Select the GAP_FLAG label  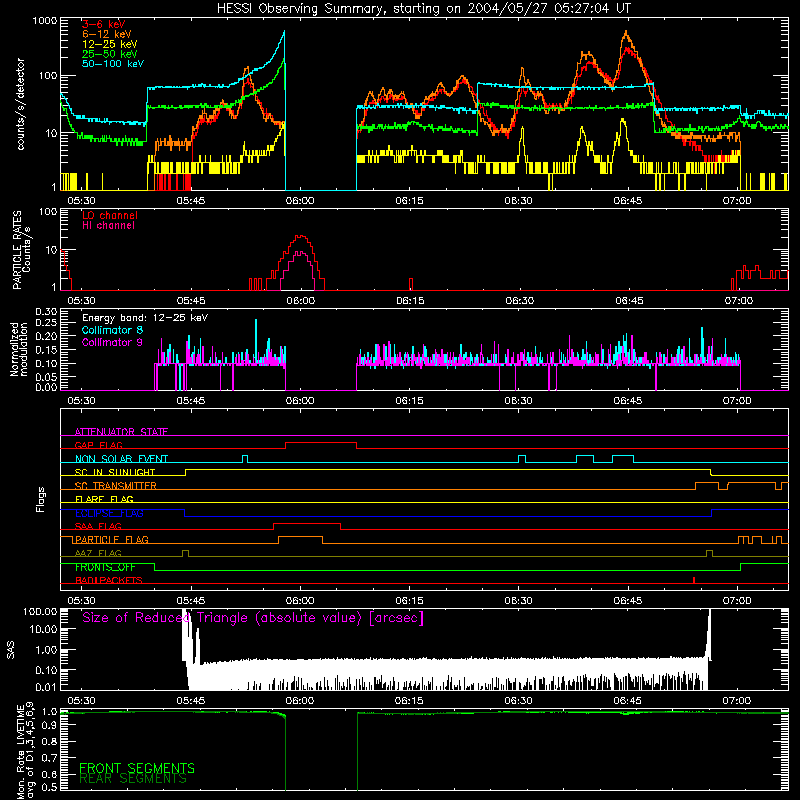(x=98, y=445)
